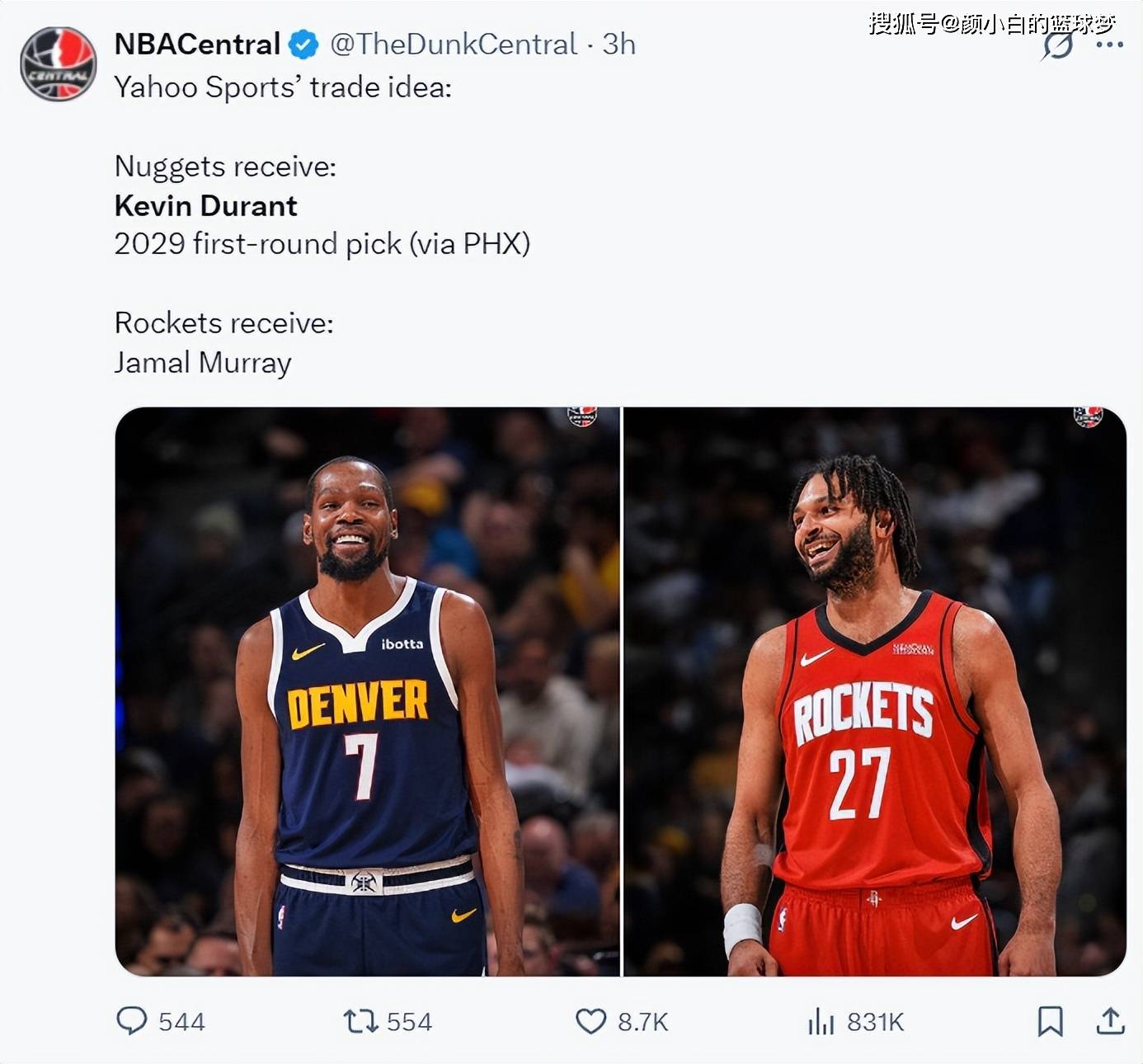Screen dimensions: 1143x1064
Task: Click the 3h timestamp
Action: (619, 44)
